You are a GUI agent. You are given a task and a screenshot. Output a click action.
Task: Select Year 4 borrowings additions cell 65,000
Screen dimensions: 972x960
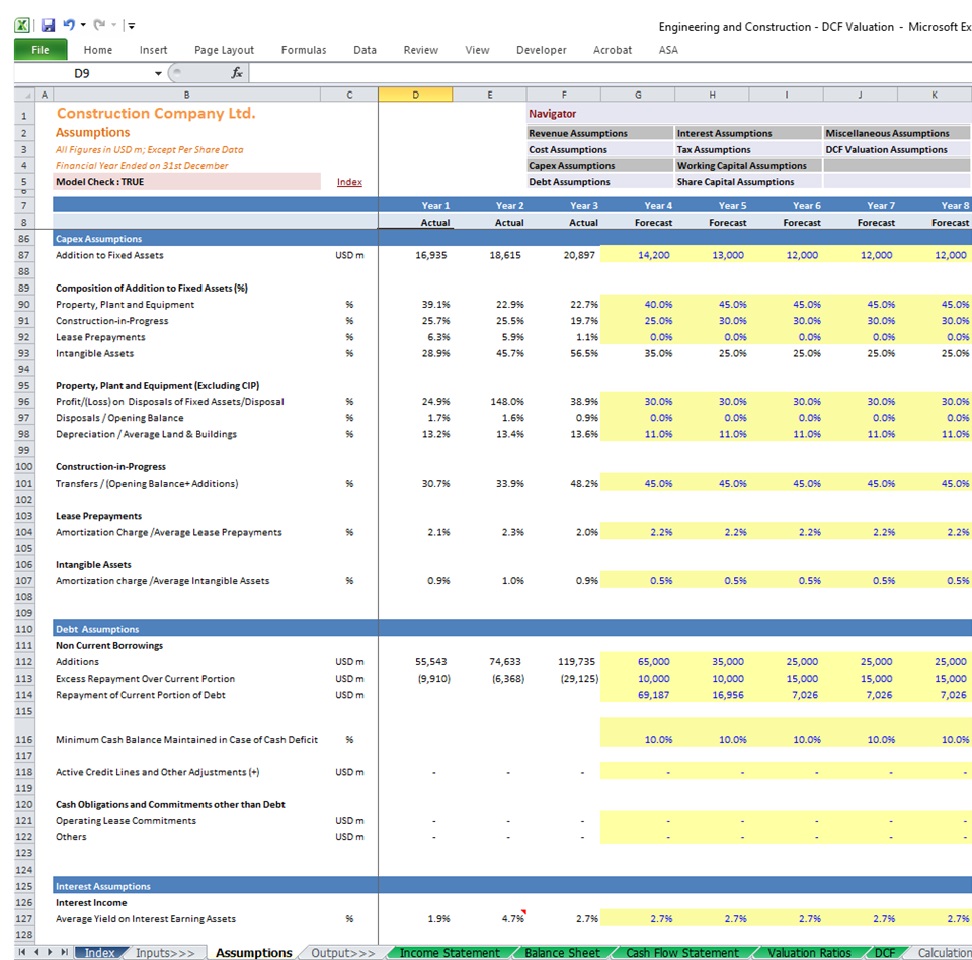pos(638,661)
